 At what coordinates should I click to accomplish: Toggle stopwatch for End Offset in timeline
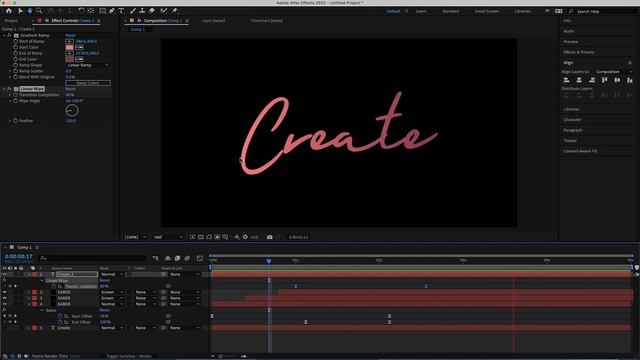coord(60,322)
